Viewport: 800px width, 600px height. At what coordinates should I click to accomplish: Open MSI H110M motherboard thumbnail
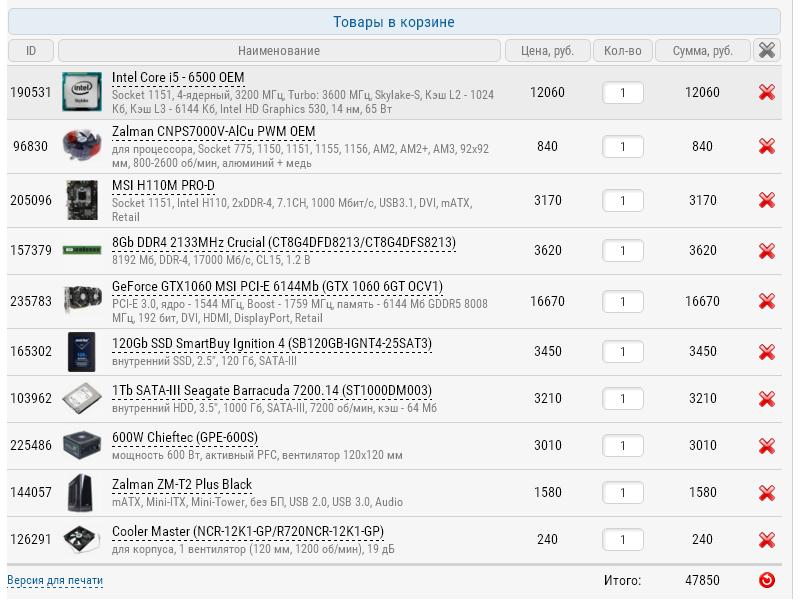[82, 200]
